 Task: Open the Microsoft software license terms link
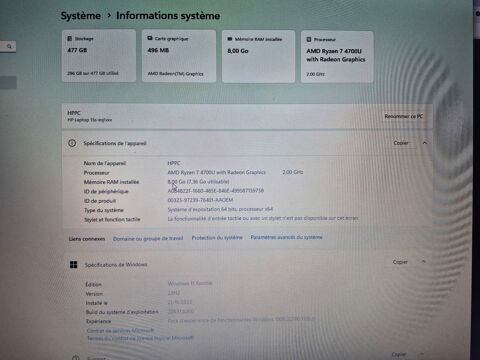pyautogui.click(x=140, y=338)
